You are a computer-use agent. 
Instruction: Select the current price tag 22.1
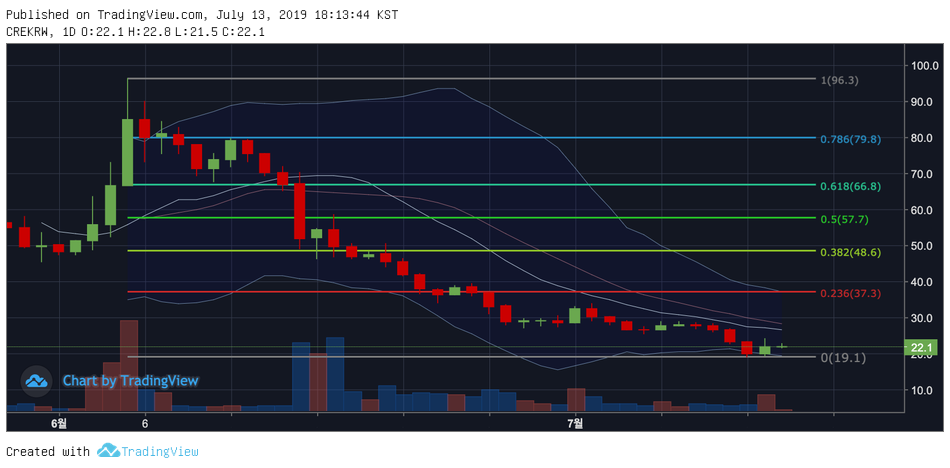tap(922, 347)
